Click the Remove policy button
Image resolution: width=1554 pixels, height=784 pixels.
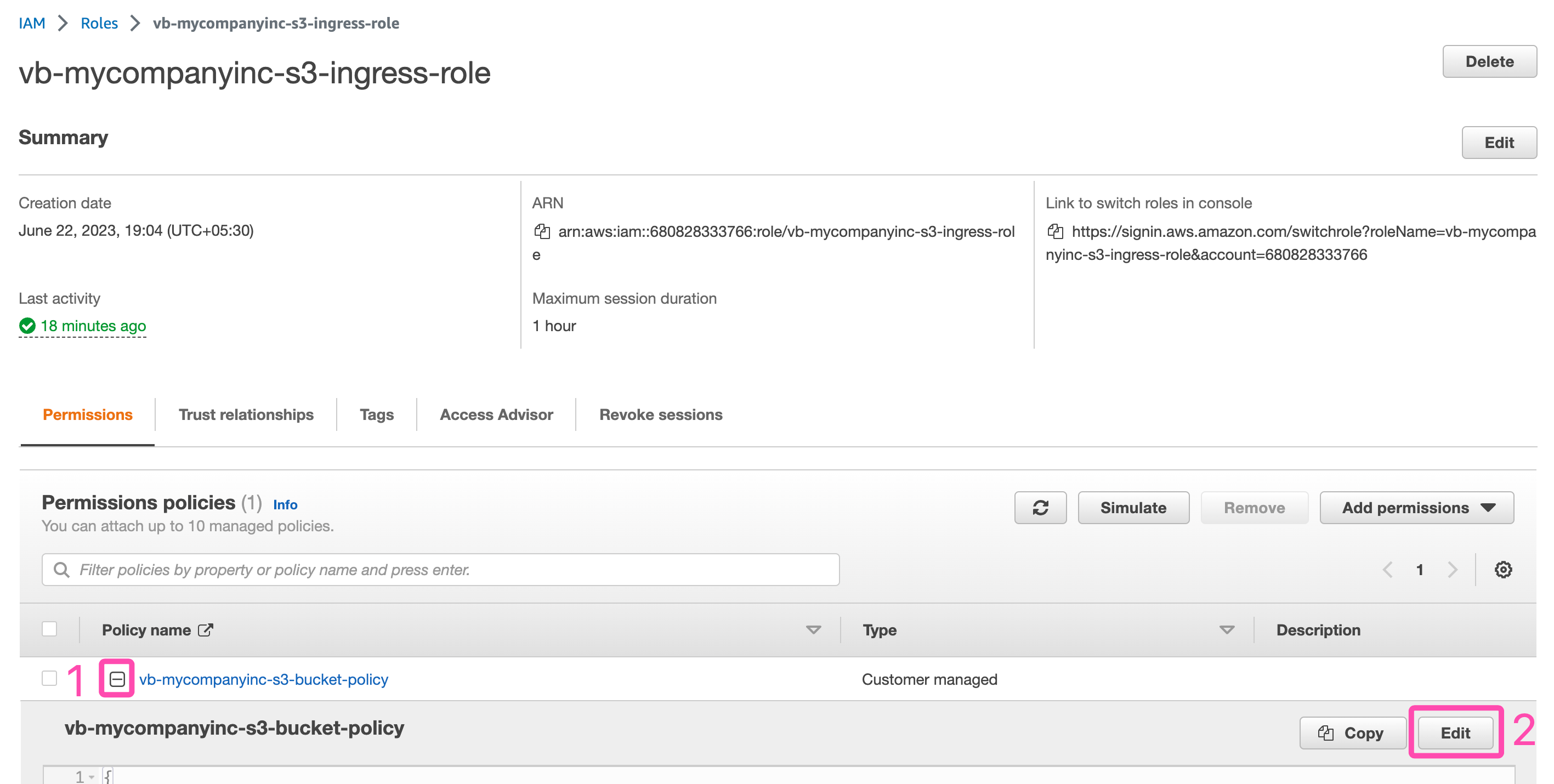1254,508
